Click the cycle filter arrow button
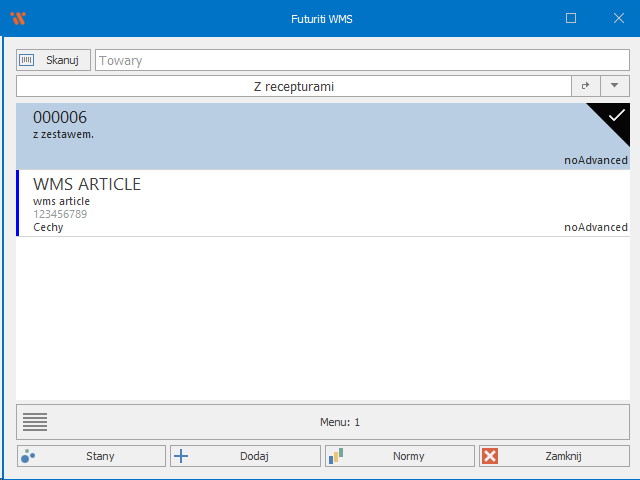Viewport: 640px width, 480px height. click(x=585, y=87)
